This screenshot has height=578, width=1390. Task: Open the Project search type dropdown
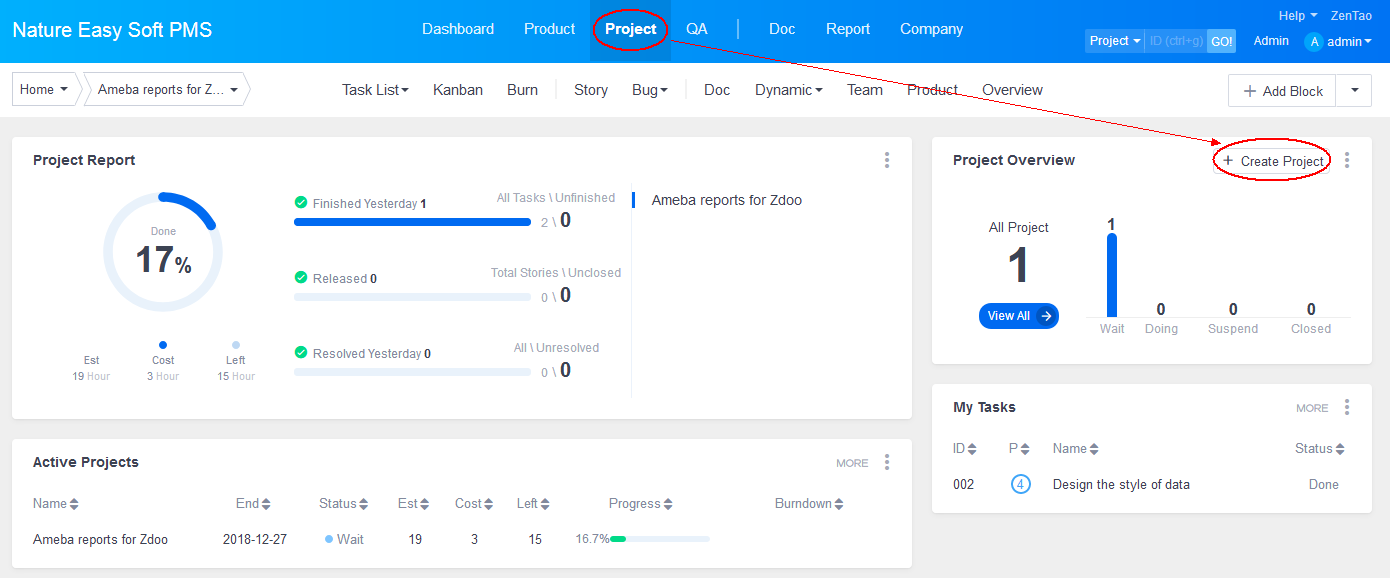[1115, 41]
